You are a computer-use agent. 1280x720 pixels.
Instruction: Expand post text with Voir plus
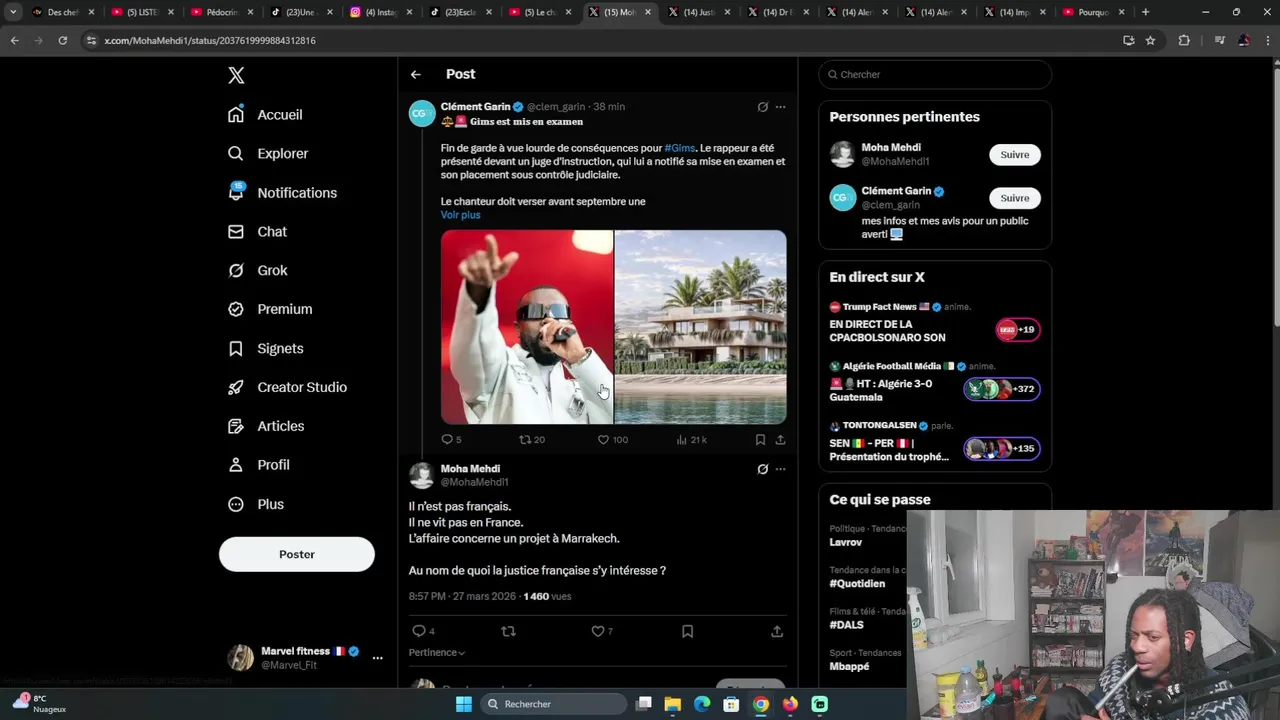461,215
